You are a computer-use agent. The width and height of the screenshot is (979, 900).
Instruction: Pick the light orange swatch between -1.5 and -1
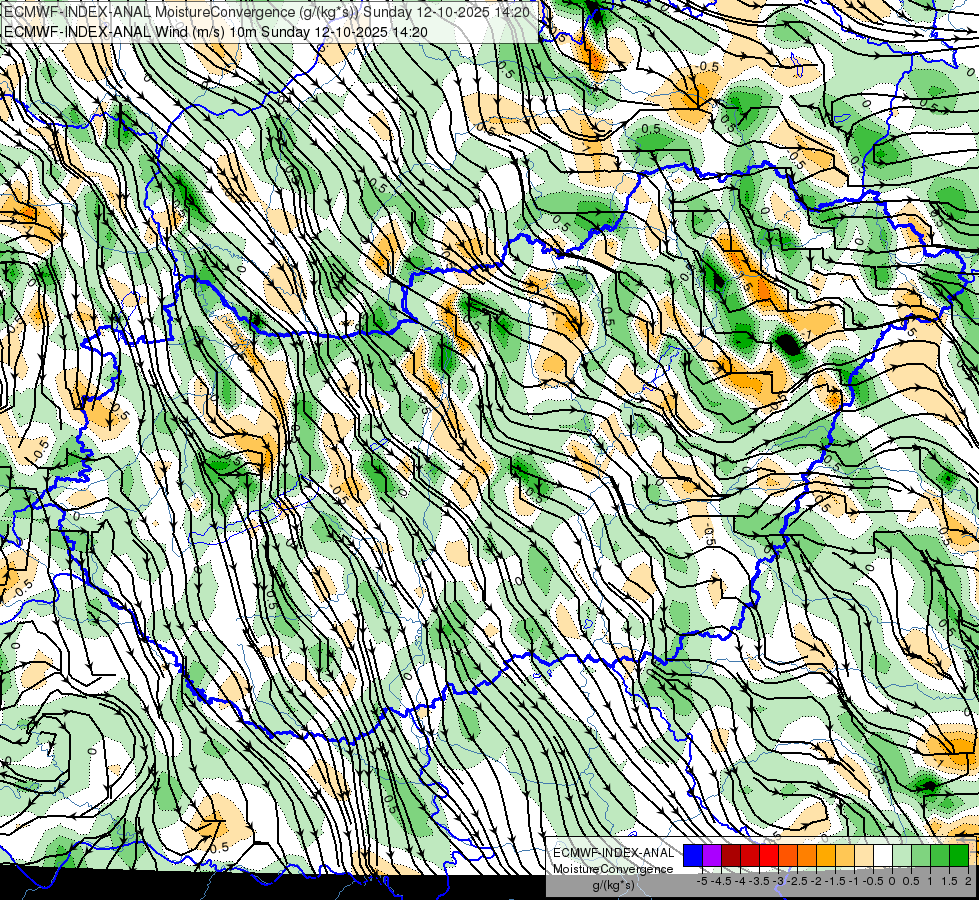(845, 856)
